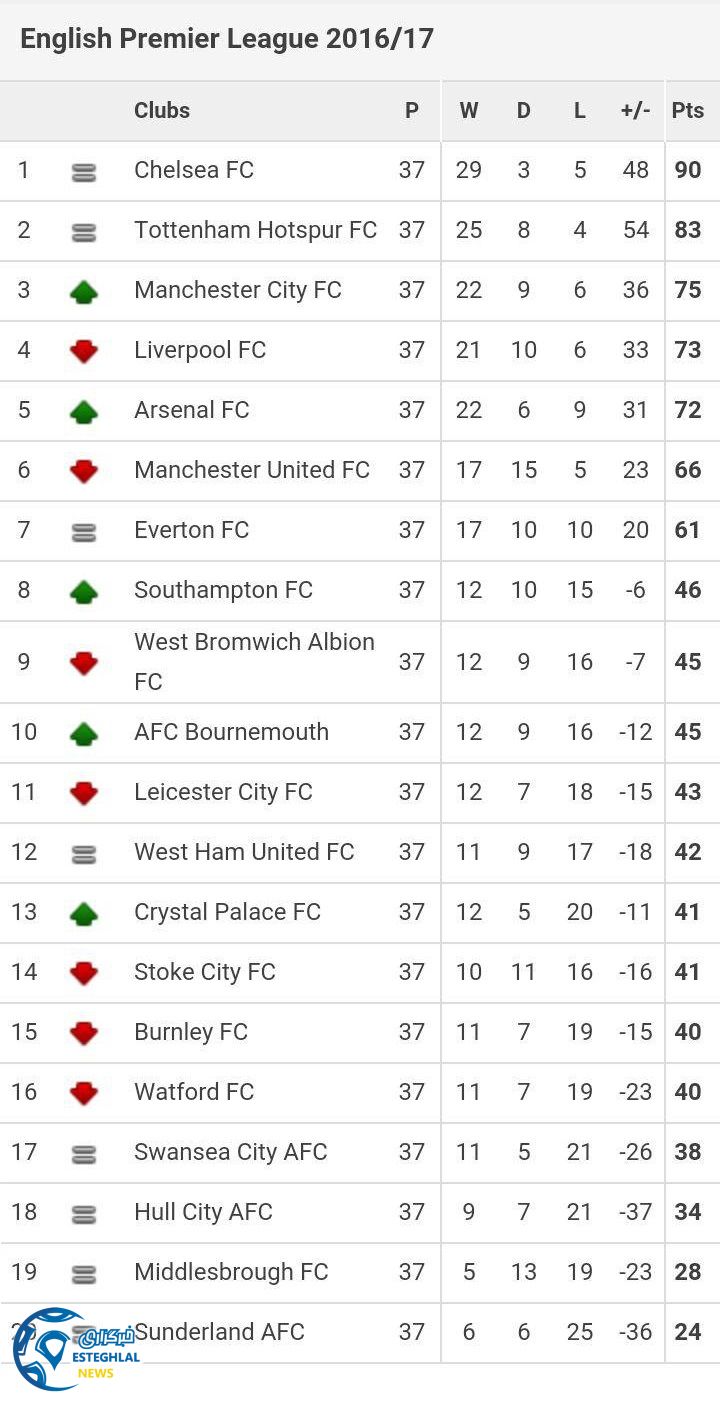Click the green up arrow beside Crystal Palace

pos(84,913)
